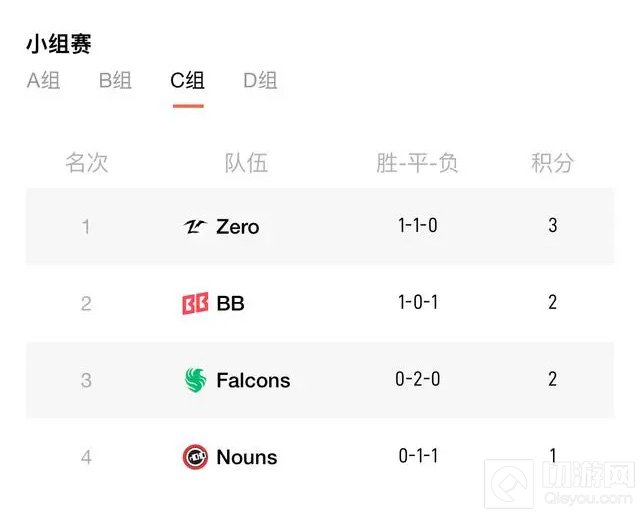Open the Nouns team name link

[246, 457]
